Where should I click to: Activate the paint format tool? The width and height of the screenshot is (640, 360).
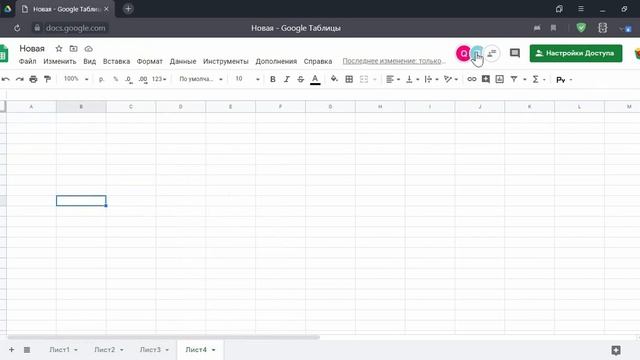click(47, 79)
